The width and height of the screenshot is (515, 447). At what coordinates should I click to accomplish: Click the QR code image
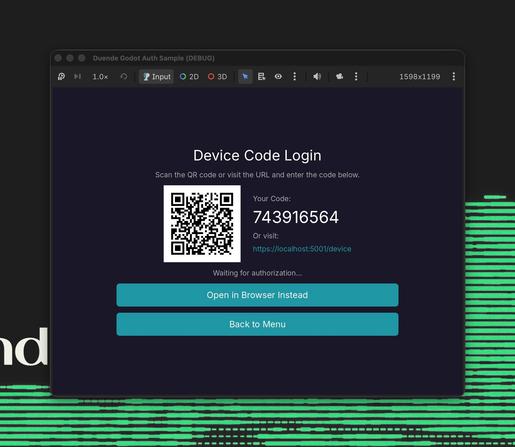click(202, 224)
